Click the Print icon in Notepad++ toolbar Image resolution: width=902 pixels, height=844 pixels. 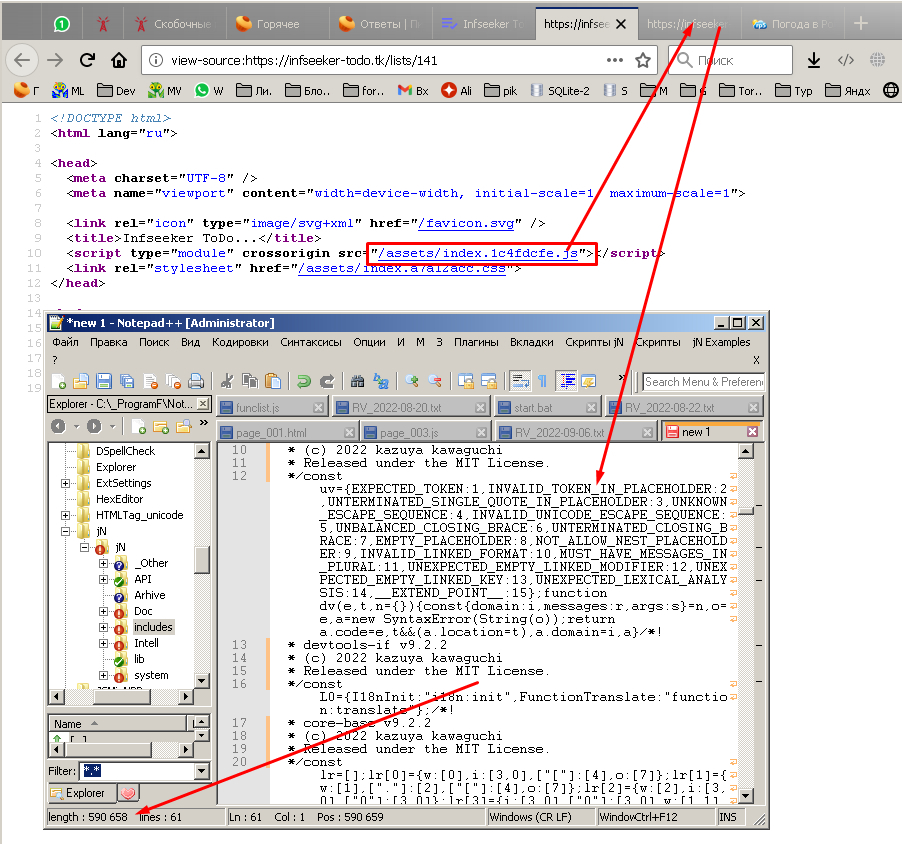coord(197,381)
